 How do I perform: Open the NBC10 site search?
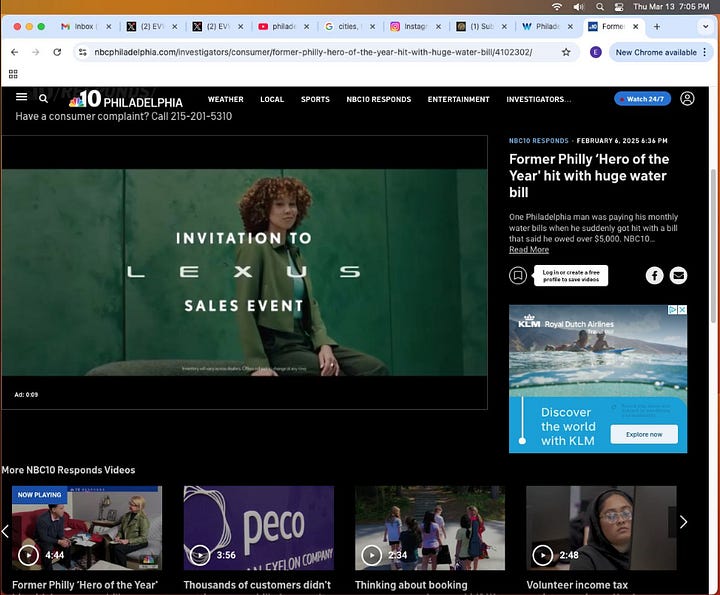(43, 98)
